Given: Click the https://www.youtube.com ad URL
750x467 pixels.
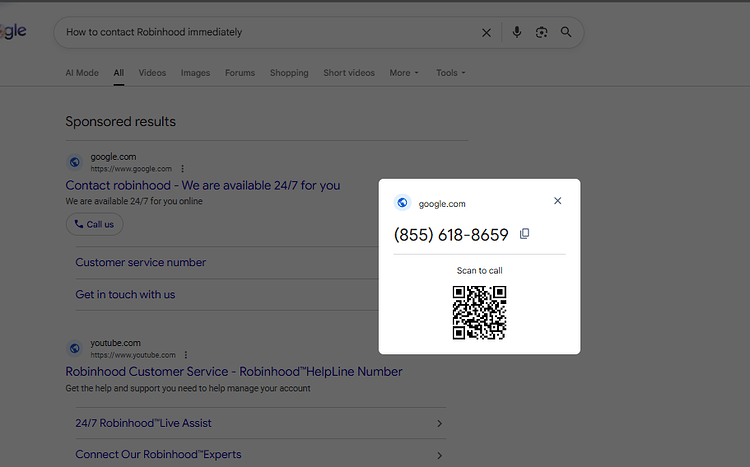Looking at the screenshot, I should (x=133, y=355).
